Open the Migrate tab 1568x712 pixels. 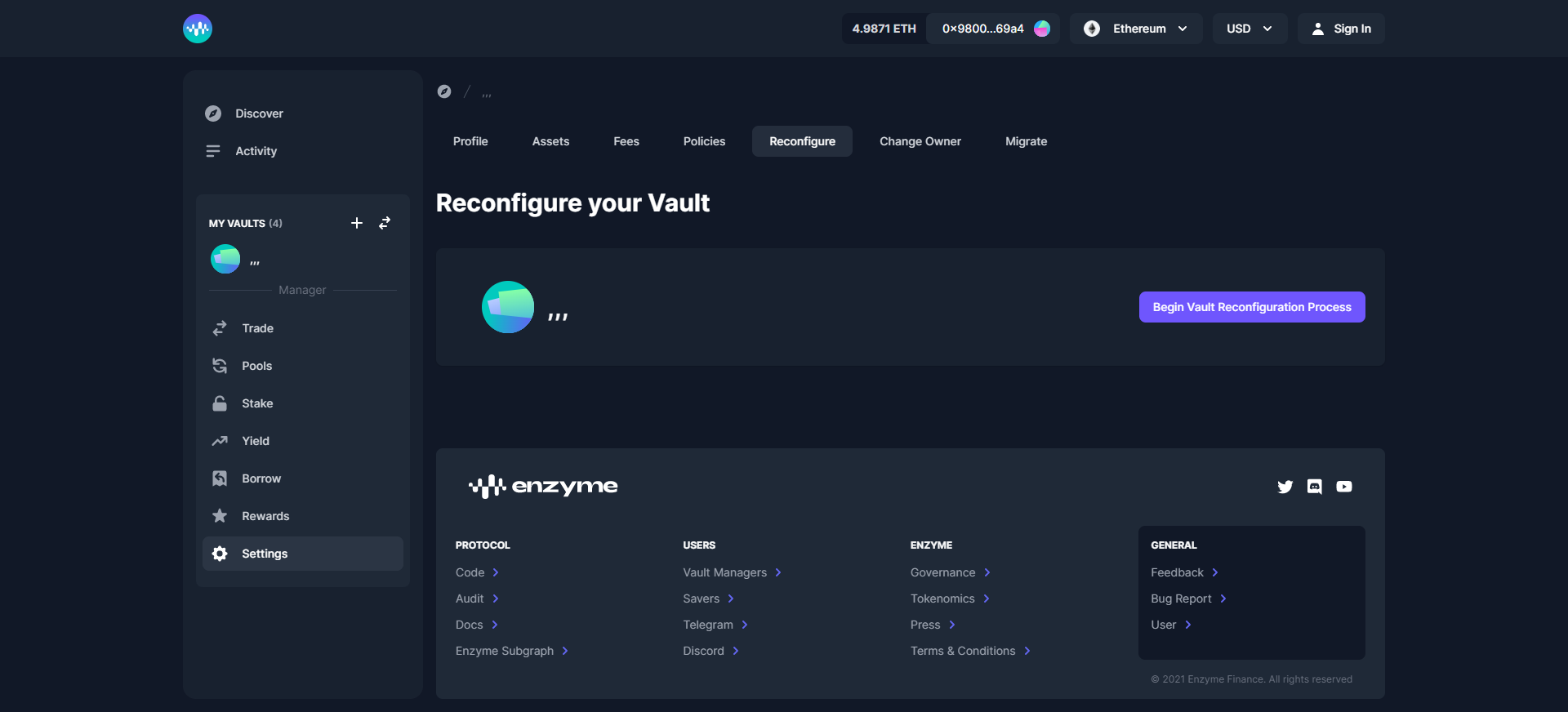tap(1026, 141)
